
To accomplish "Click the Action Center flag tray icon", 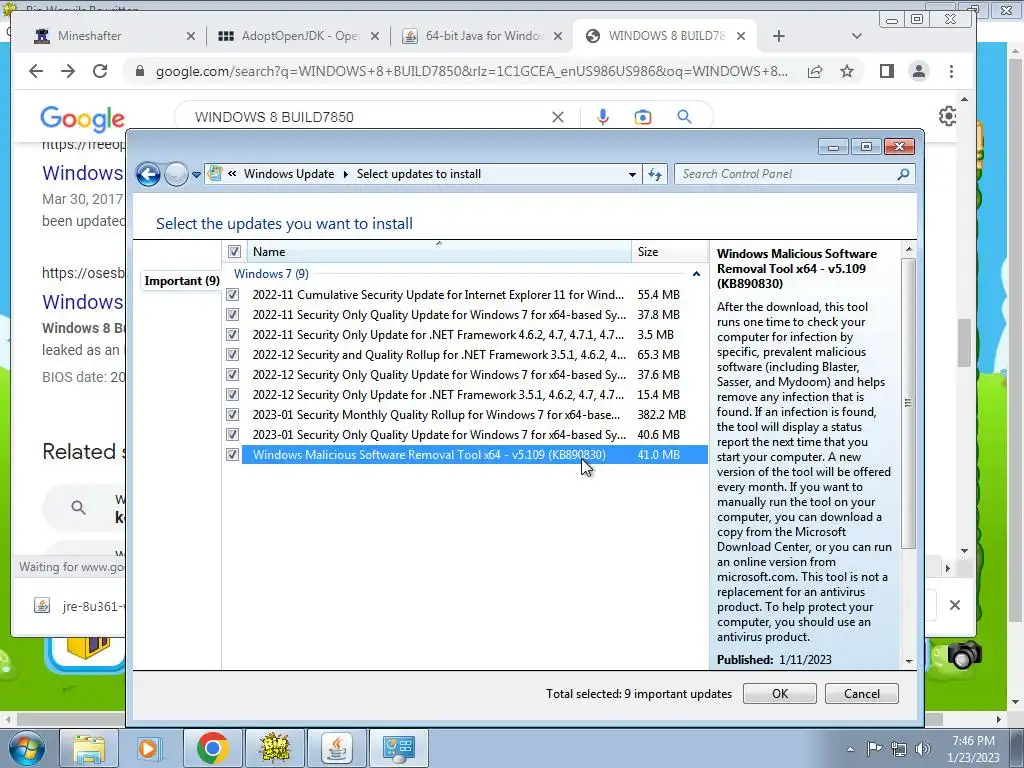I will [x=874, y=748].
